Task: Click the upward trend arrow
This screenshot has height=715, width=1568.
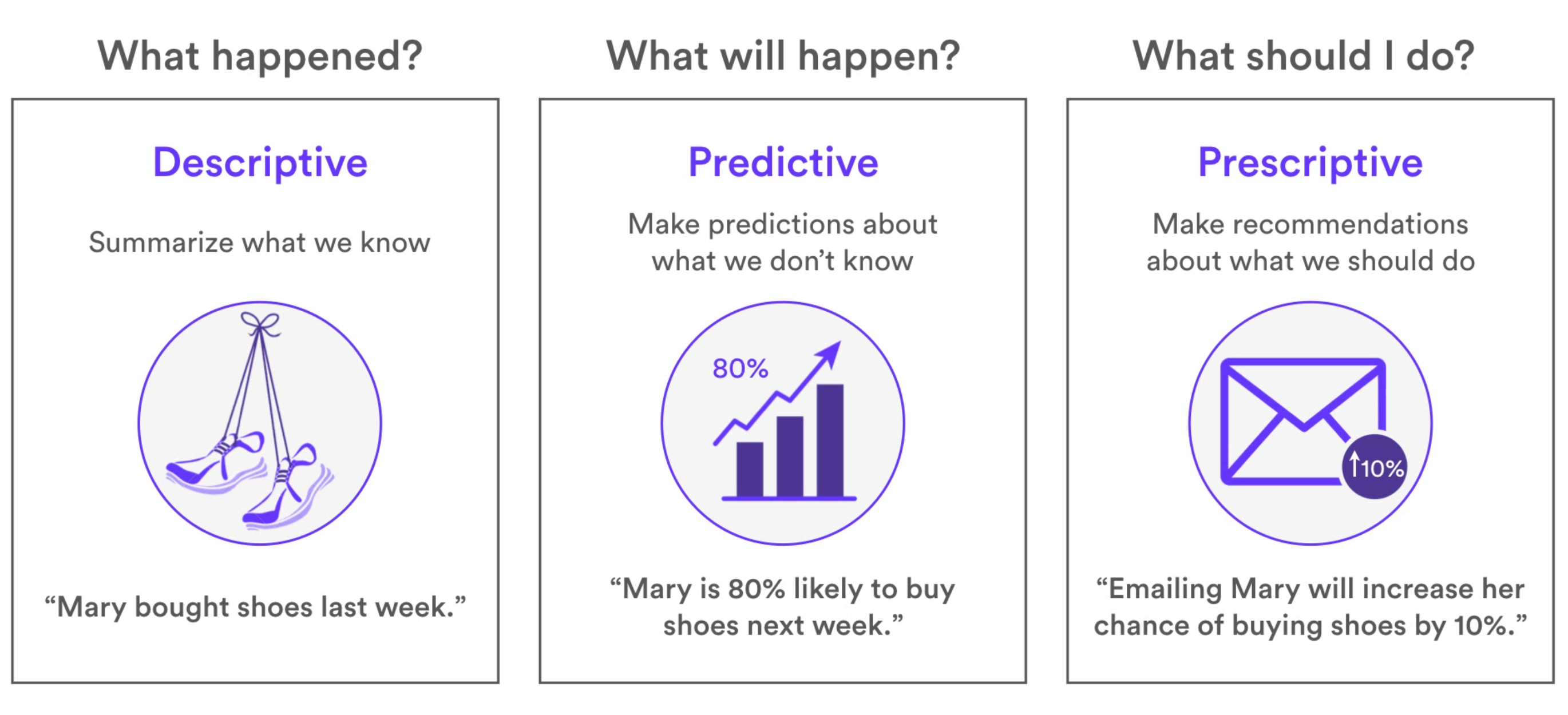Action: tap(777, 393)
